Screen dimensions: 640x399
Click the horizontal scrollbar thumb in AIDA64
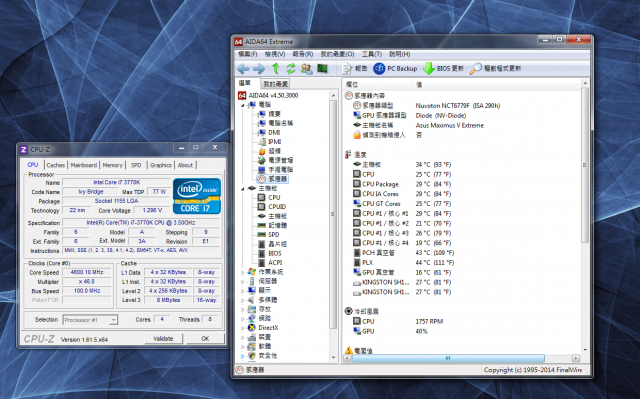tap(448, 358)
